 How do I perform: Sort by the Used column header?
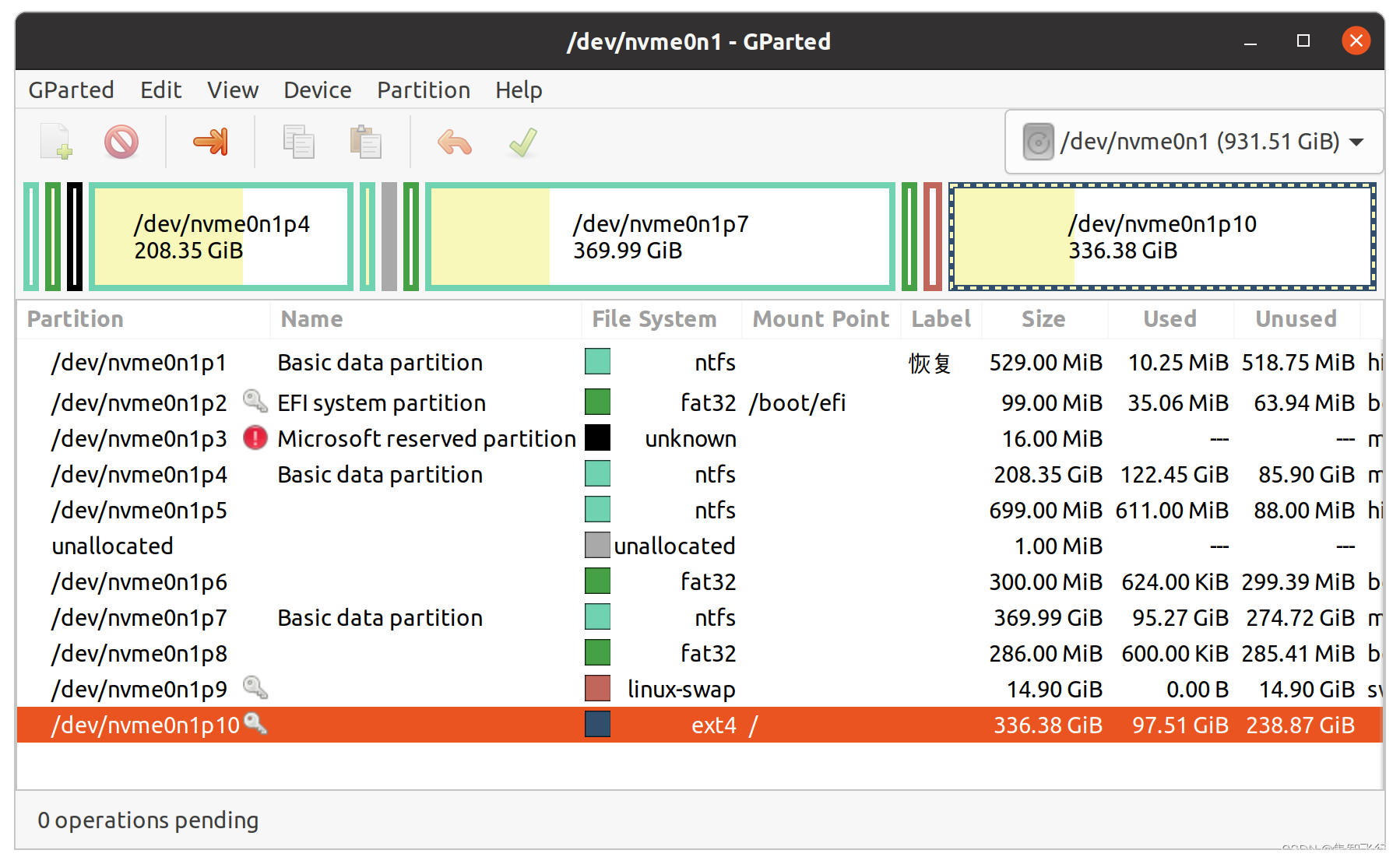[1171, 319]
